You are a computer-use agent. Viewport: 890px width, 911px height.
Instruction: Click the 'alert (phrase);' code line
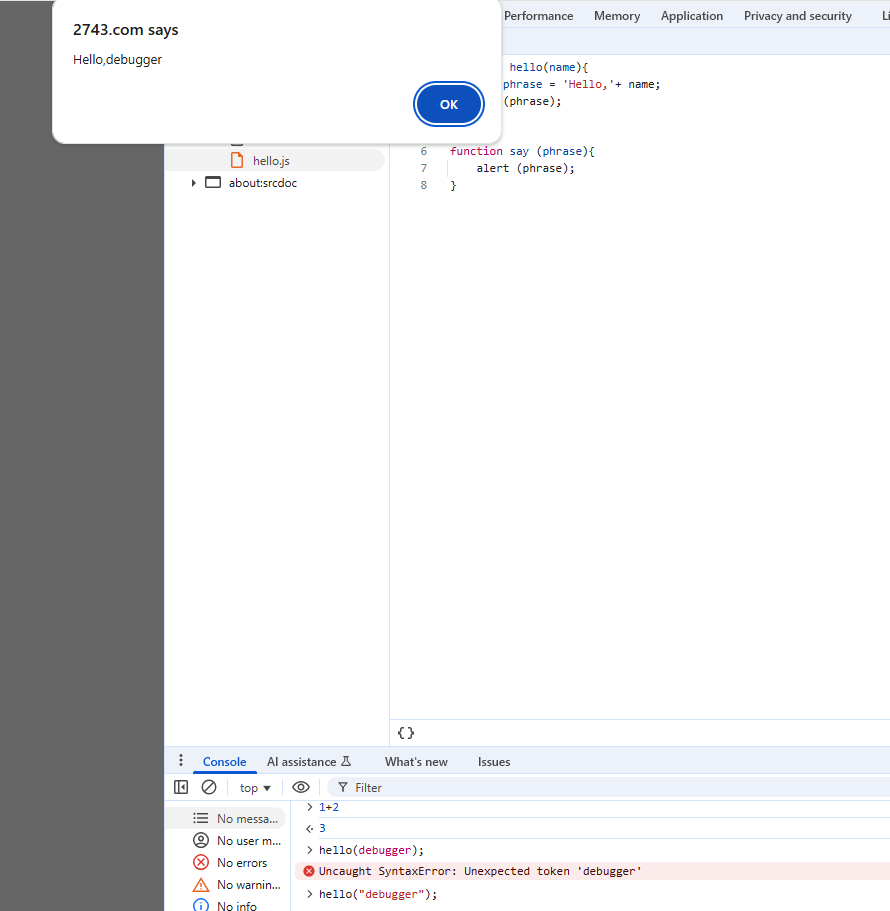point(525,168)
